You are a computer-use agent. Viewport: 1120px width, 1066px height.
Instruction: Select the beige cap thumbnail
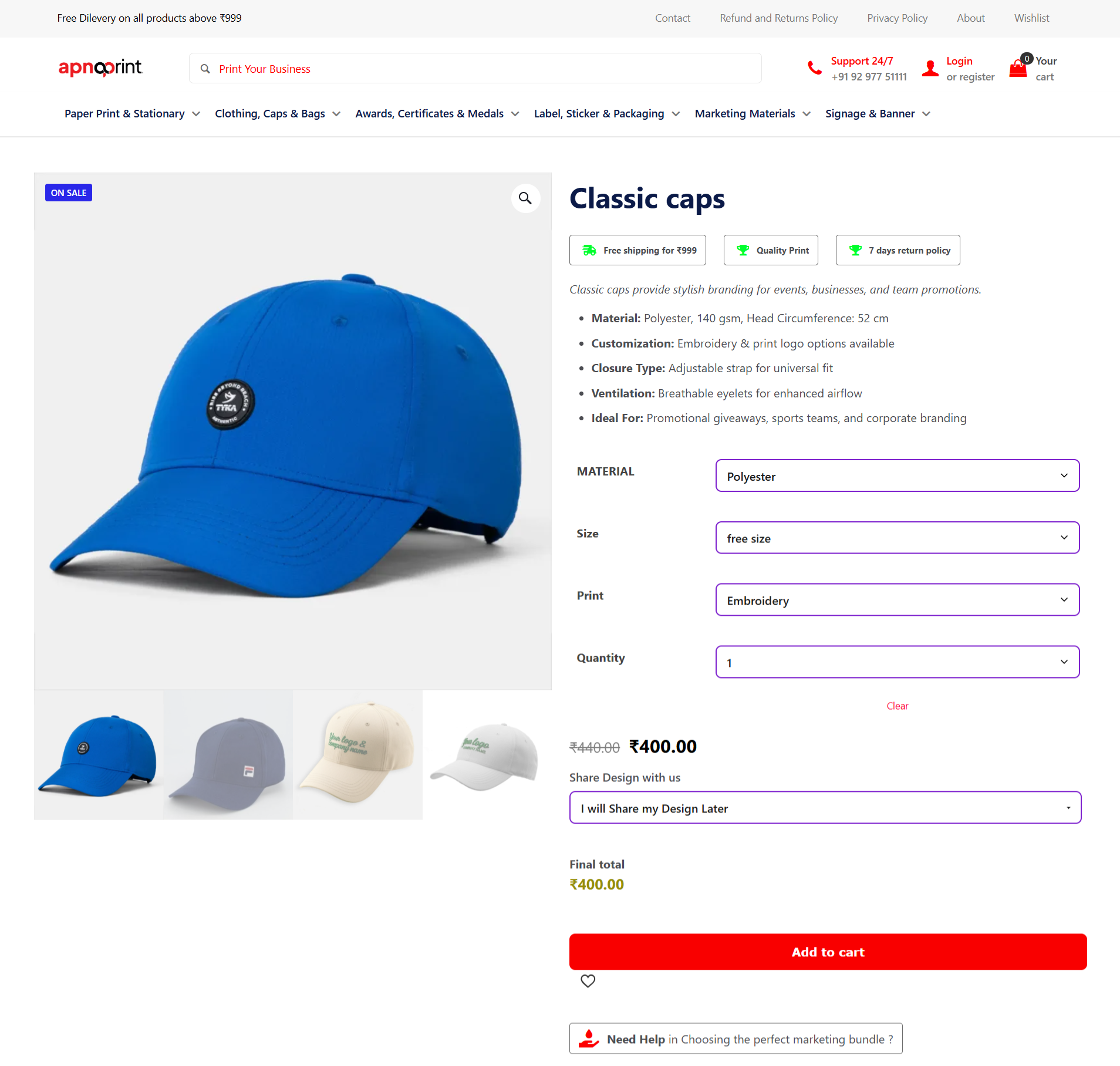(x=357, y=755)
